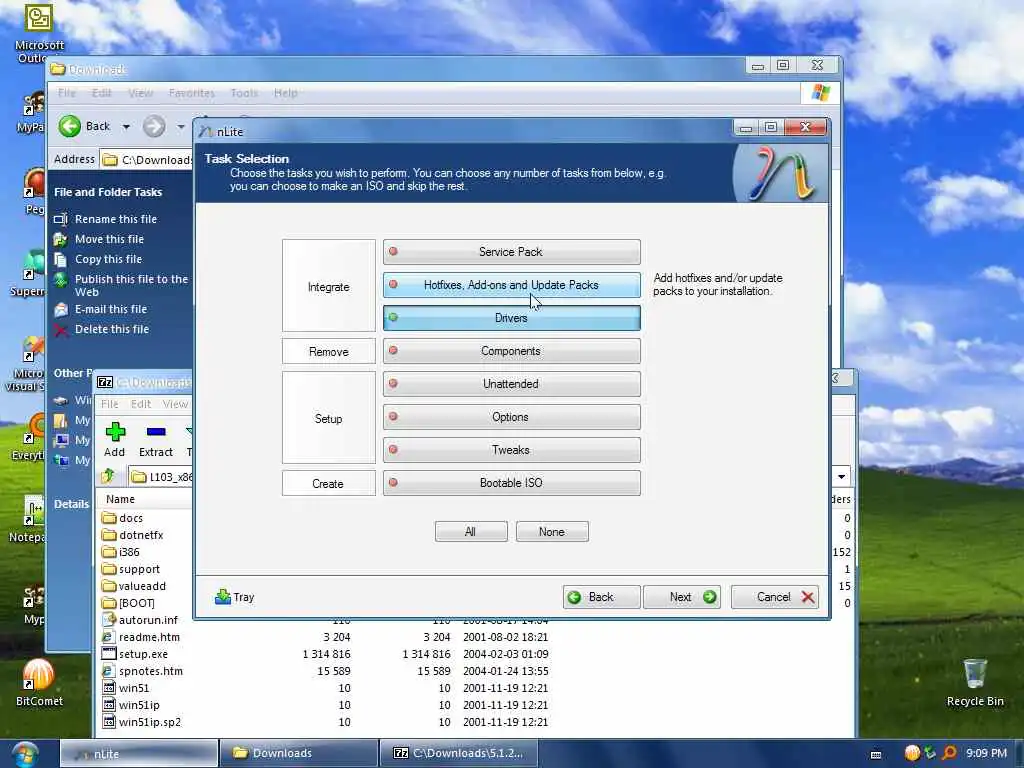Switch to nLite taskbar button
1024x768 pixels.
[138, 753]
